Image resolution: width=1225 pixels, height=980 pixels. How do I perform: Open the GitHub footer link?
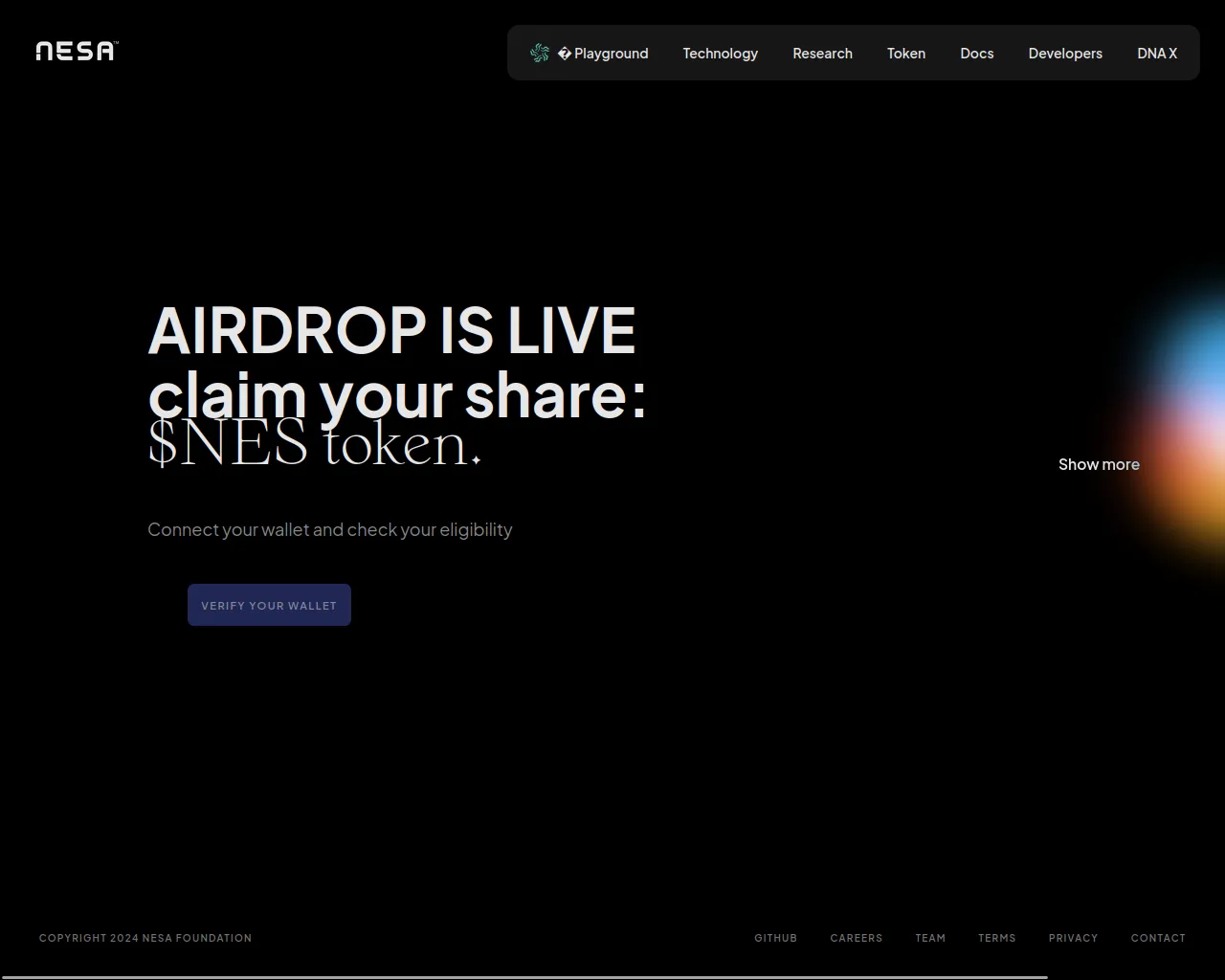pyautogui.click(x=775, y=938)
